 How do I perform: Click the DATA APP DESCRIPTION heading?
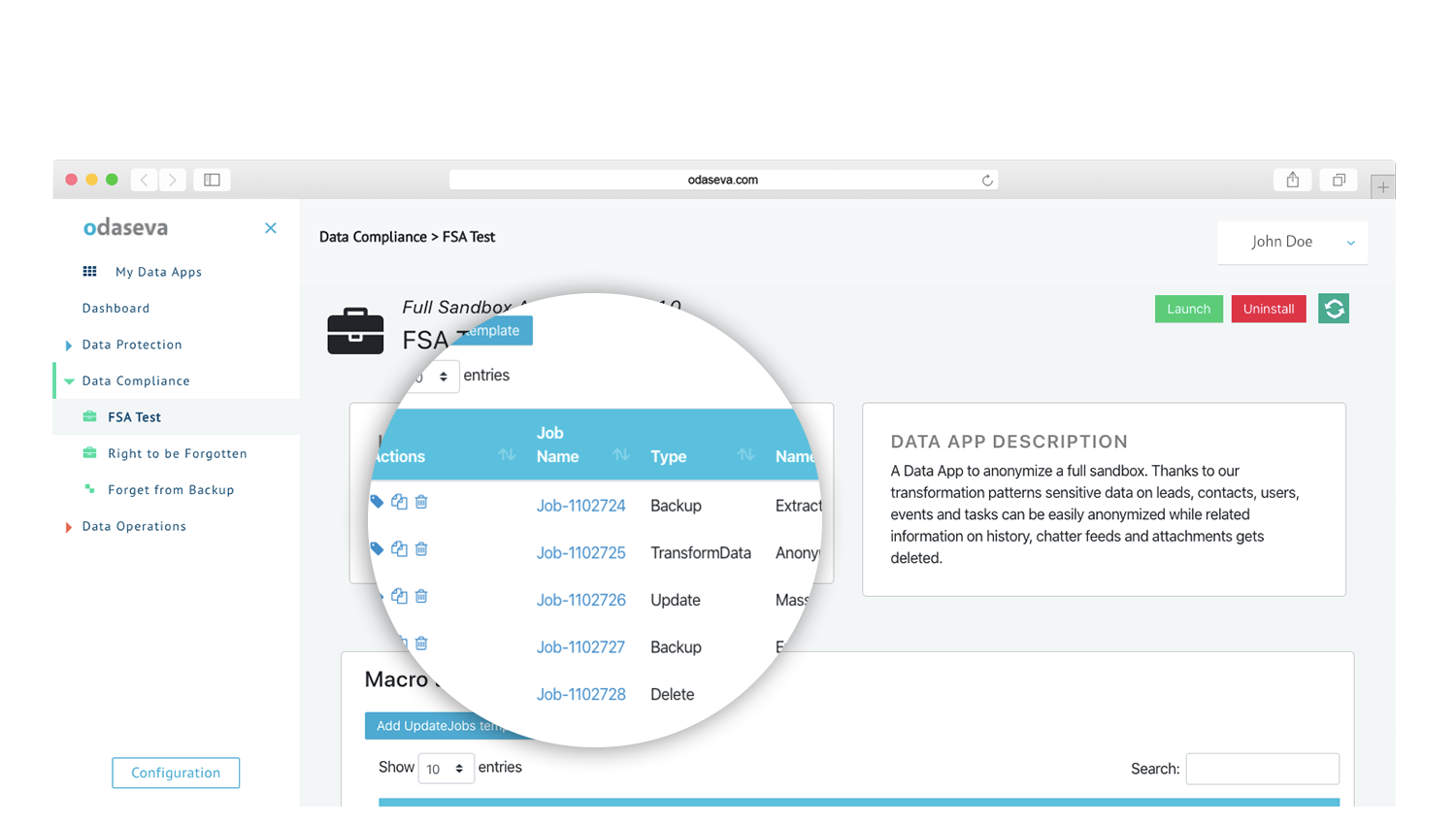click(x=1009, y=442)
